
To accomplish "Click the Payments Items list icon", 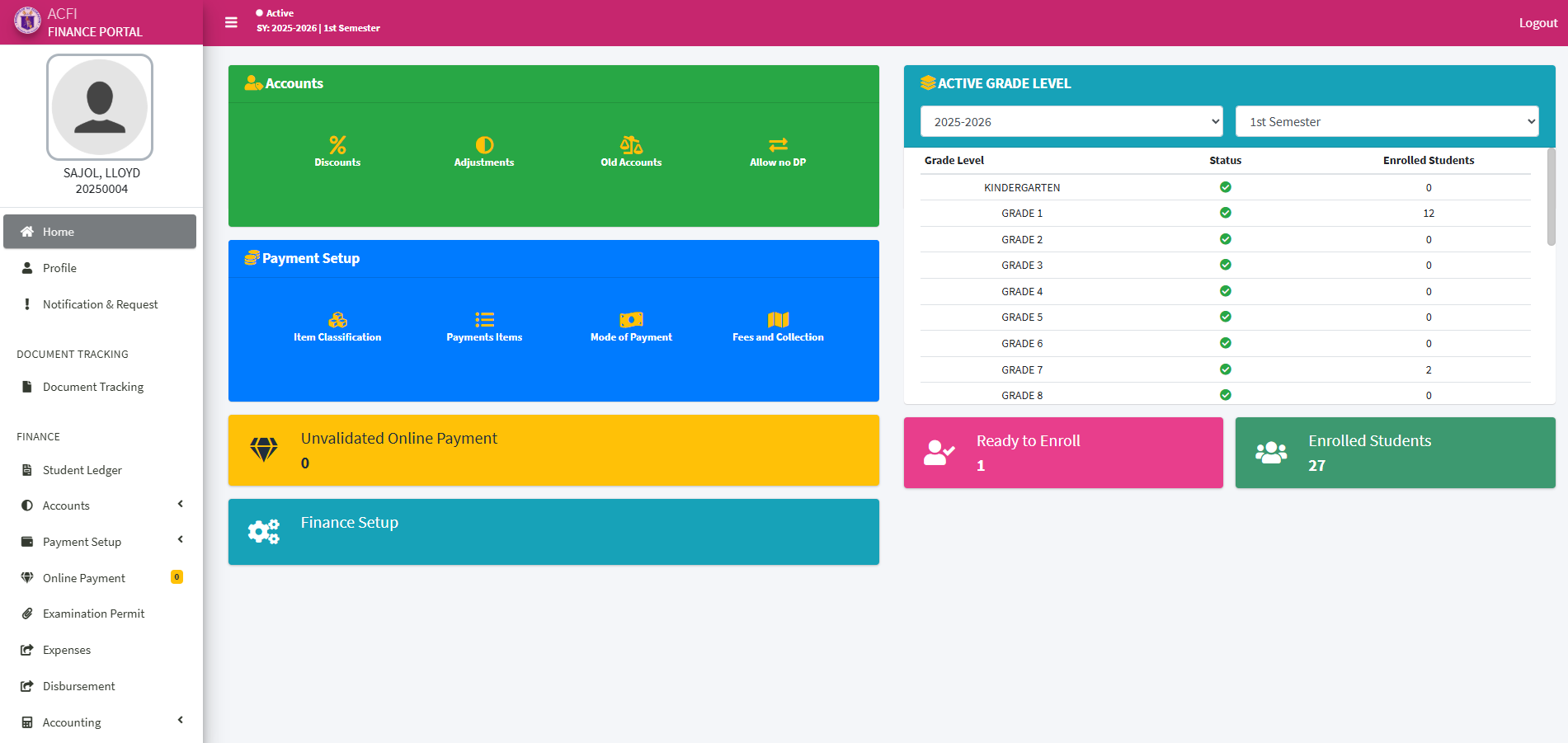I will click(x=484, y=320).
